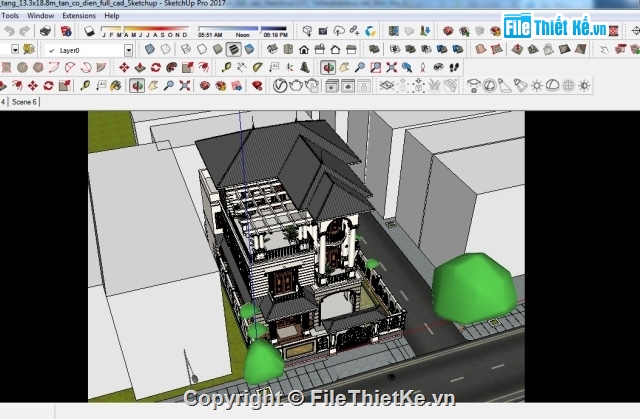Select Tape Measure tool in third row
The width and height of the screenshot is (640, 419).
click(x=226, y=67)
